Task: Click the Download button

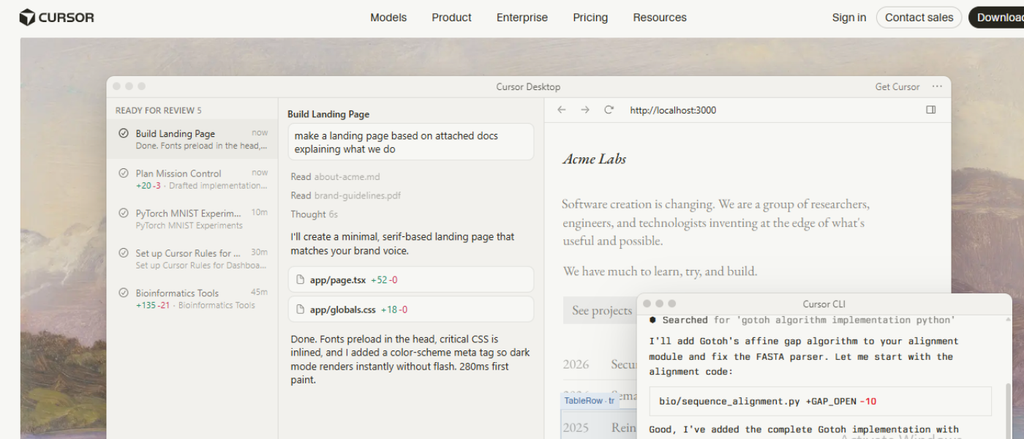Action: pos(997,18)
